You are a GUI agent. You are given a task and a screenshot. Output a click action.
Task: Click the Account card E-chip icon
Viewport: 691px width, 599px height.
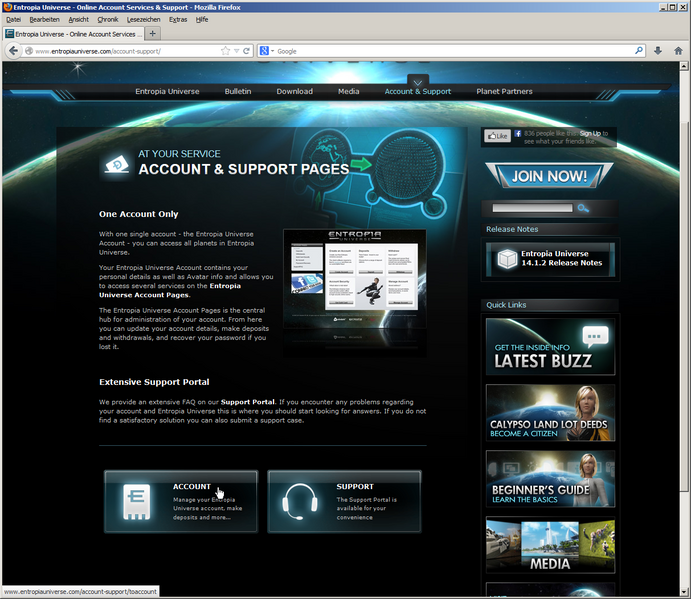click(137, 502)
